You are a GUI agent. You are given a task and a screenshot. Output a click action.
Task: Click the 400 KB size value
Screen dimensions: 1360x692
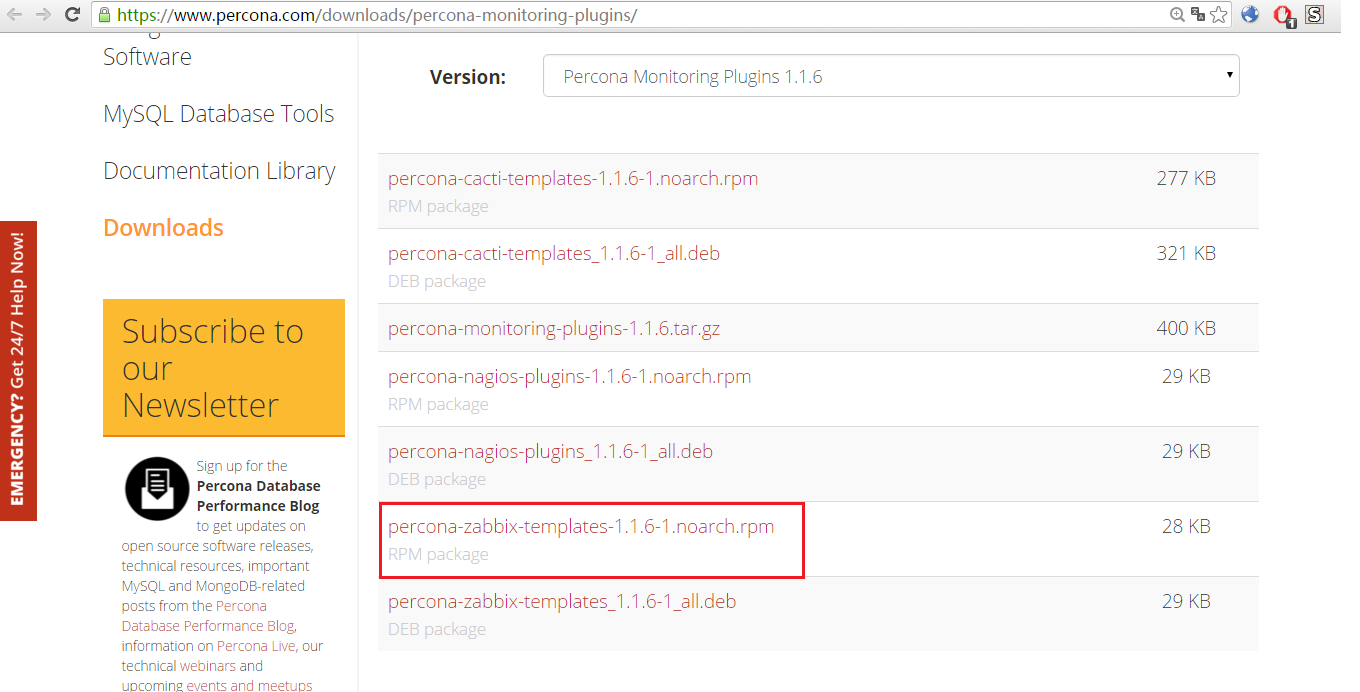tap(1186, 328)
